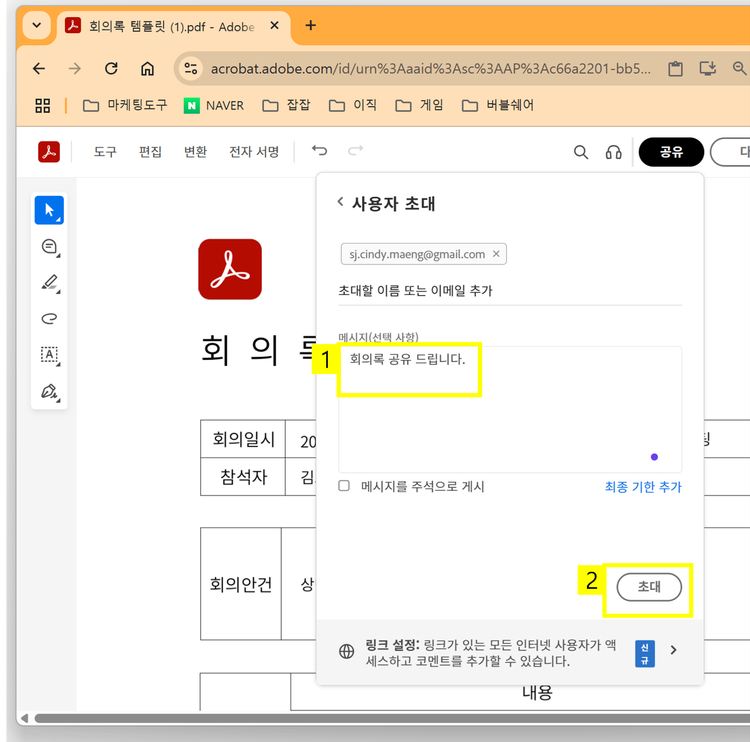
Task: Open the 편집 menu
Action: [150, 152]
